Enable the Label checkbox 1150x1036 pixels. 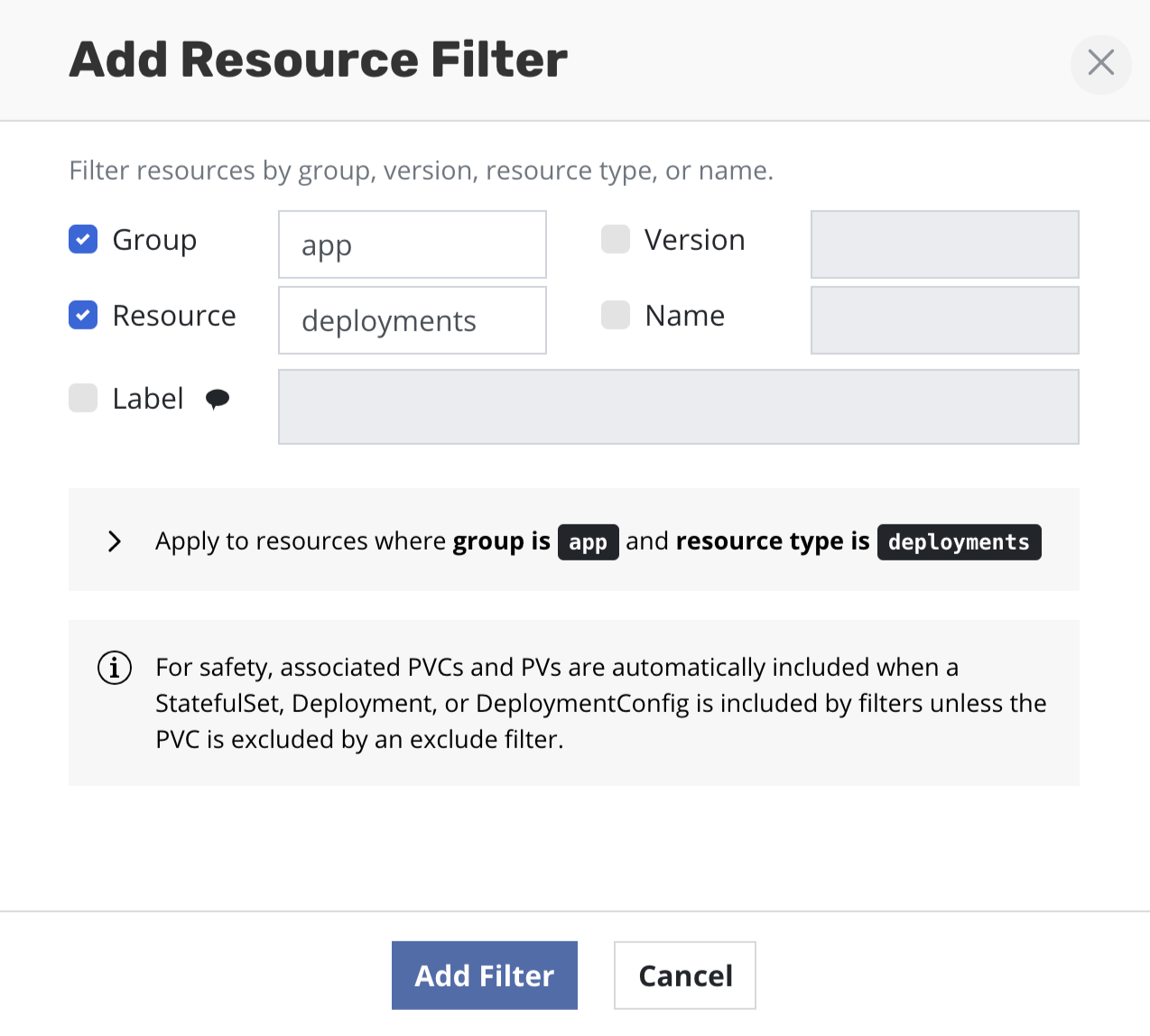tap(82, 397)
